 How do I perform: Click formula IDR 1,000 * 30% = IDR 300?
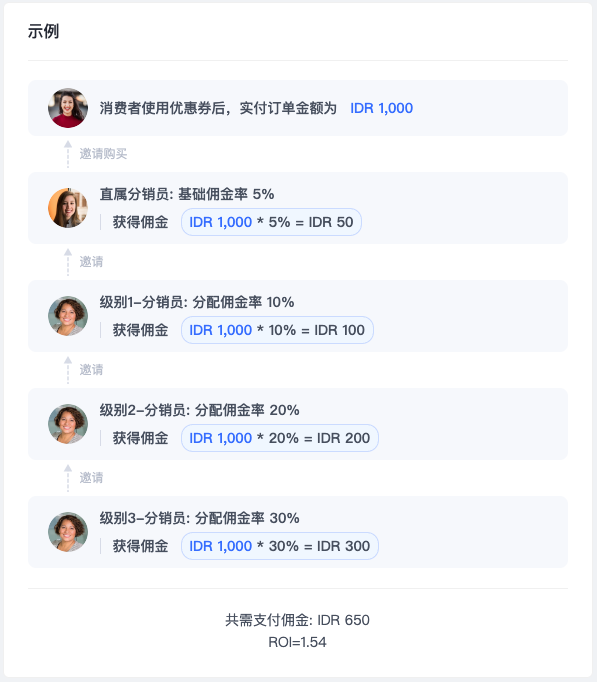pos(280,545)
